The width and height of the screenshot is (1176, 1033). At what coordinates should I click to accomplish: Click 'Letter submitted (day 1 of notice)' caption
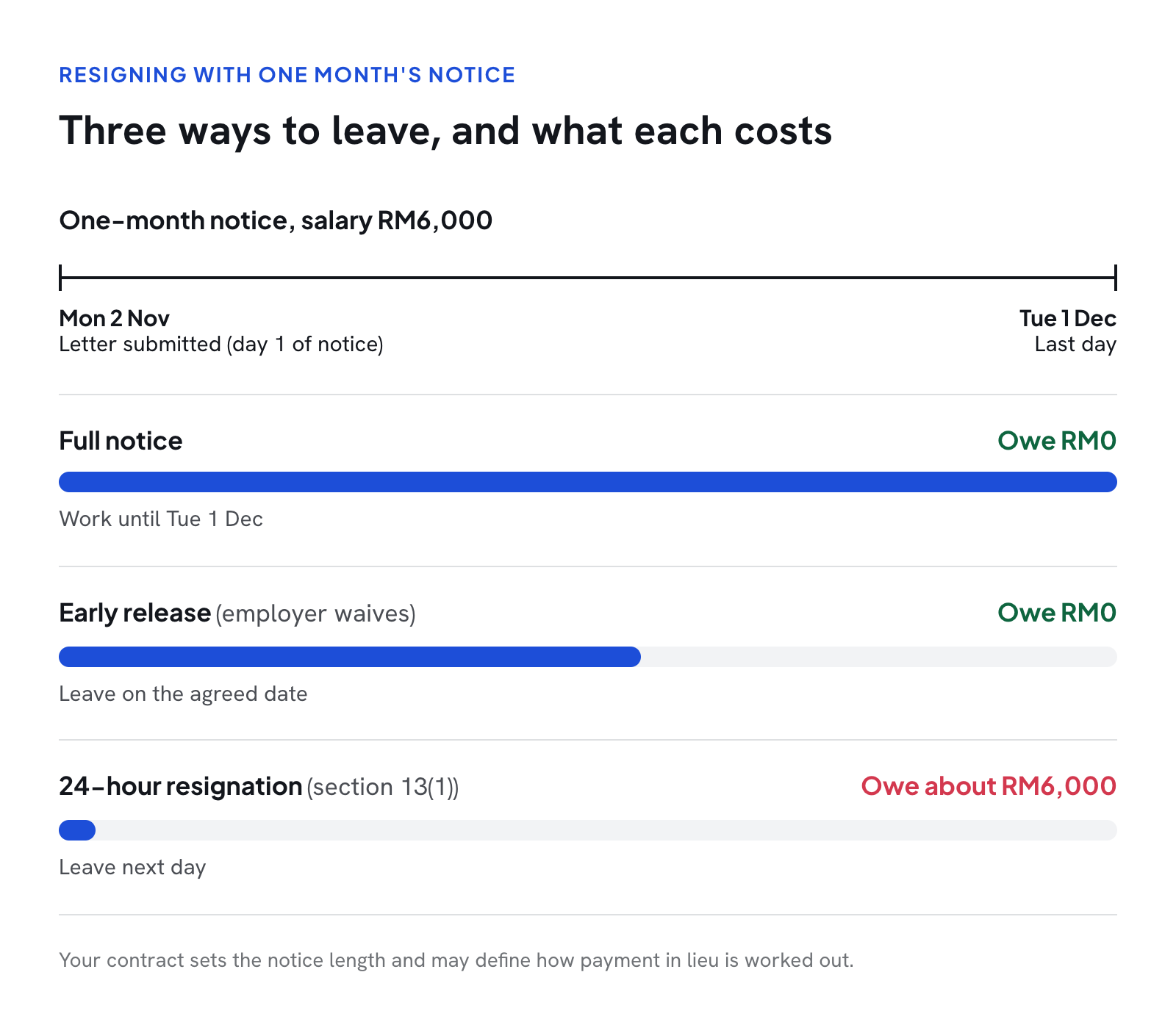point(221,345)
